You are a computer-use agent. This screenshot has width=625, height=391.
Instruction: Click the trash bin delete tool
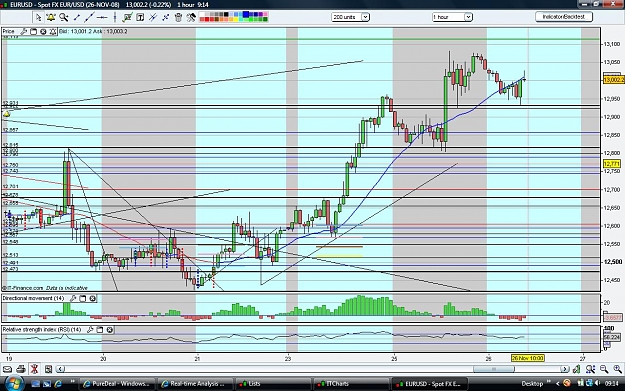pyautogui.click(x=178, y=17)
